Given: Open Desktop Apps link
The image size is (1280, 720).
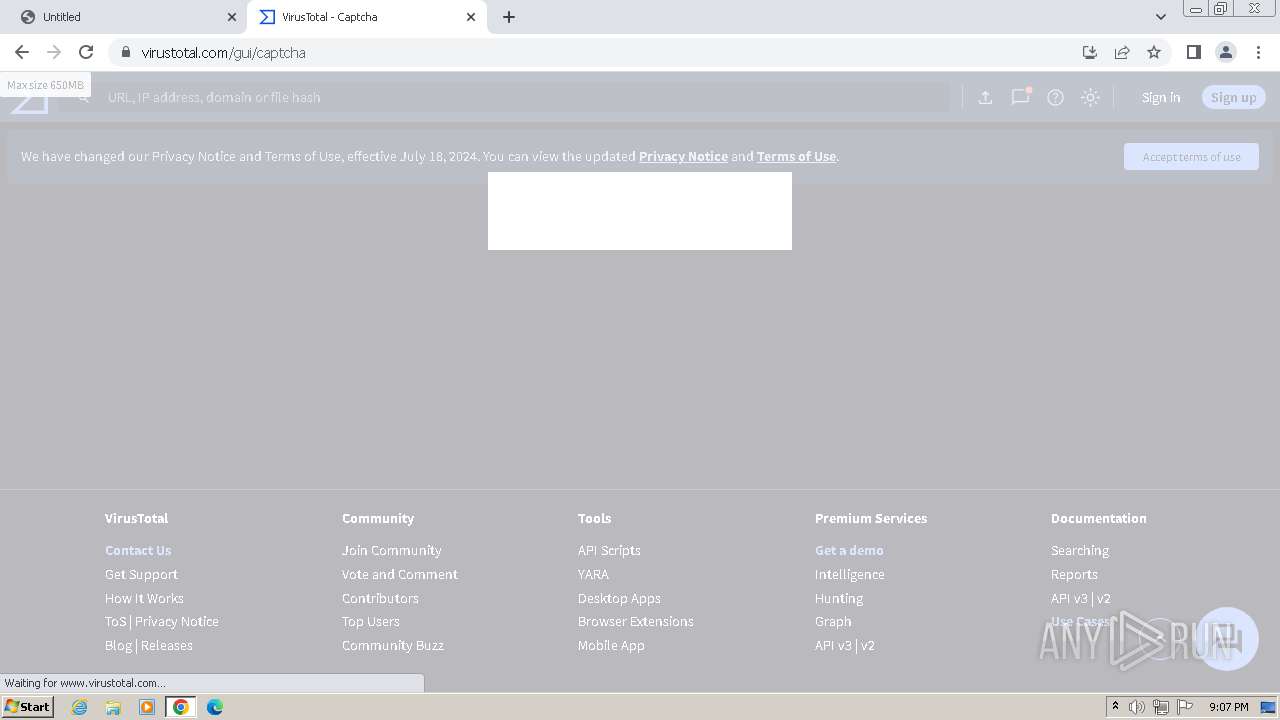Looking at the screenshot, I should click(619, 598).
